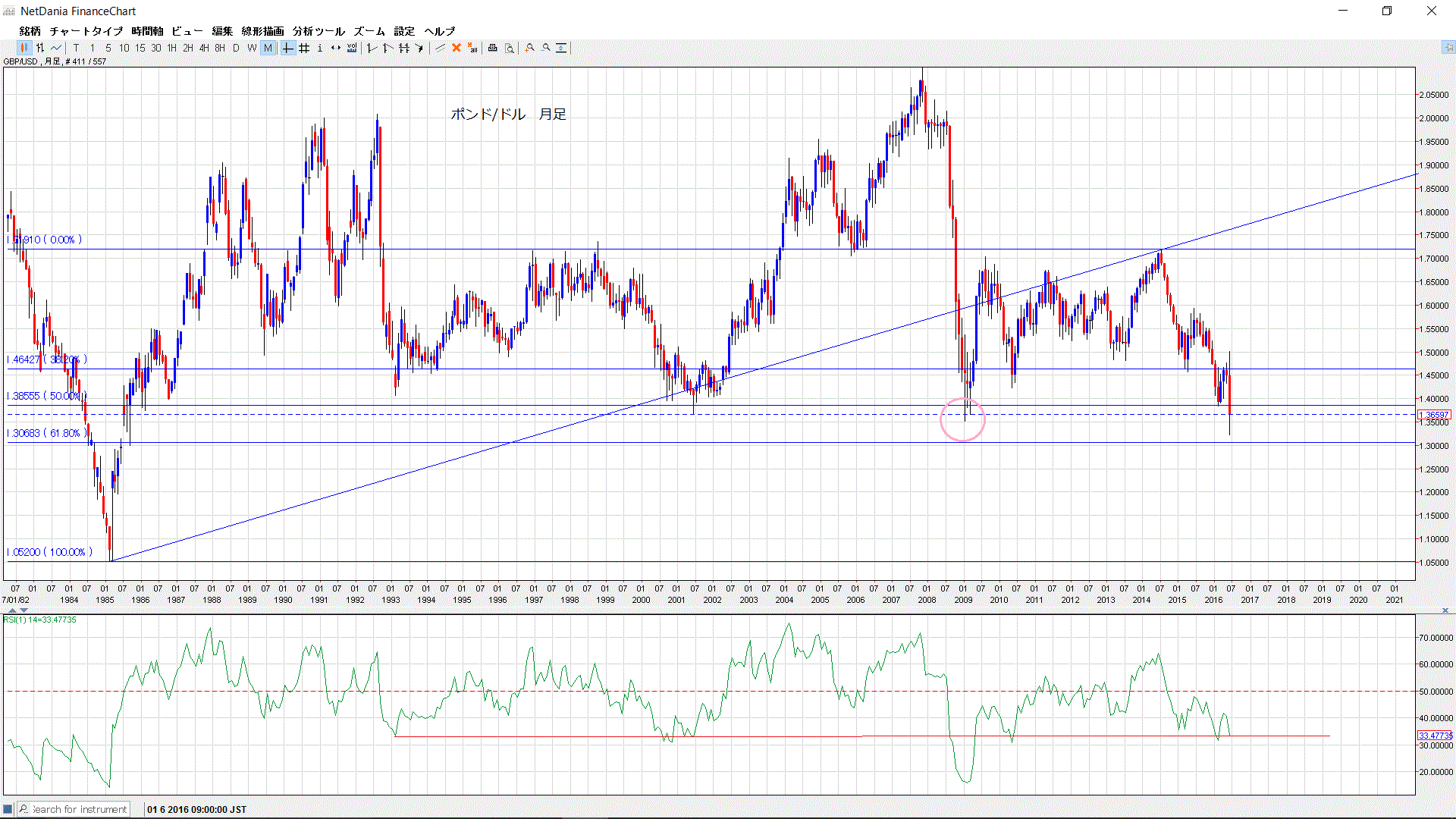Click the fit vertical scale icon
The width and height of the screenshot is (1456, 819).
[561, 48]
